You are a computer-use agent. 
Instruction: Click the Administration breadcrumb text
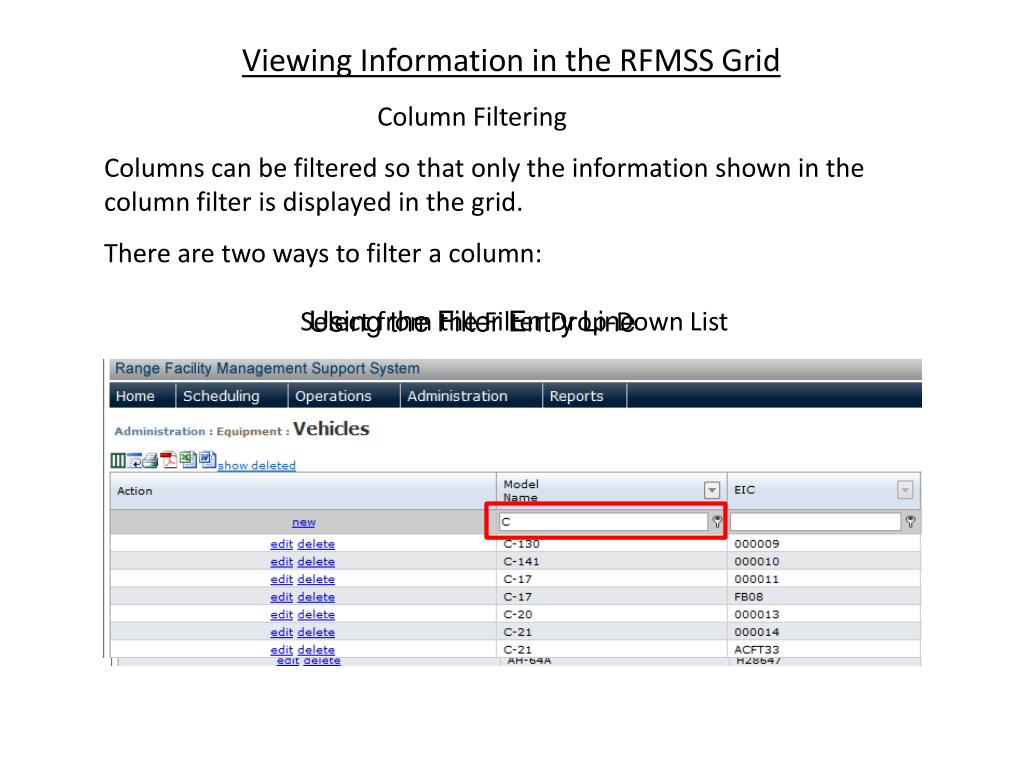160,431
